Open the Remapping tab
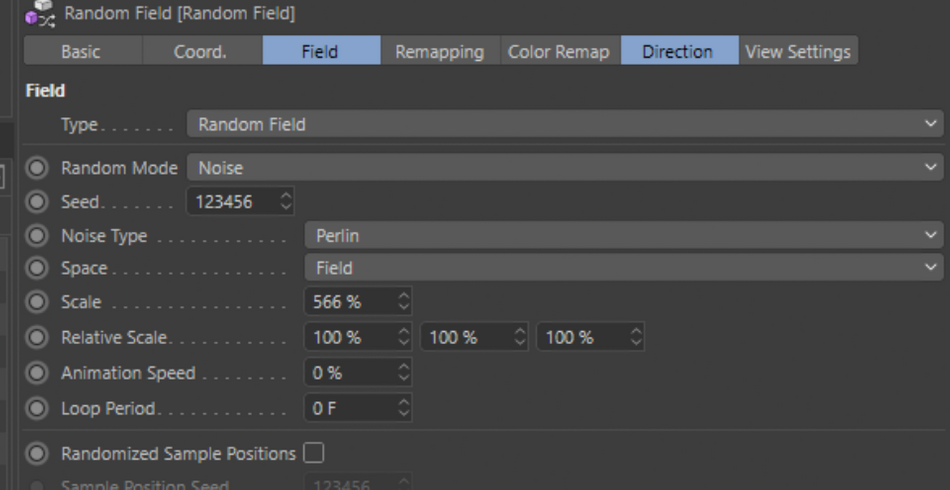The height and width of the screenshot is (490, 950). pos(440,51)
